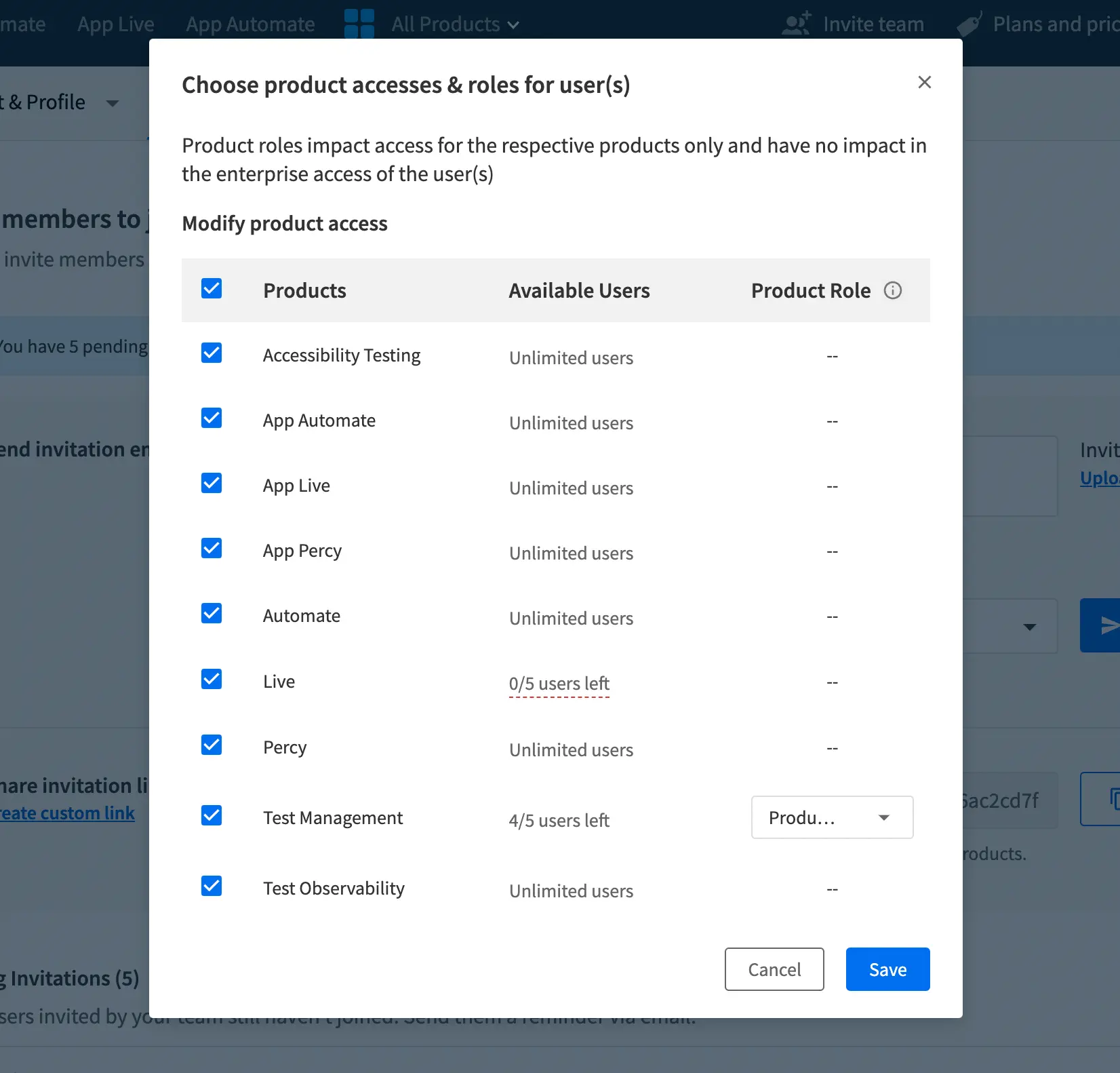Save the product access changes

[887, 969]
